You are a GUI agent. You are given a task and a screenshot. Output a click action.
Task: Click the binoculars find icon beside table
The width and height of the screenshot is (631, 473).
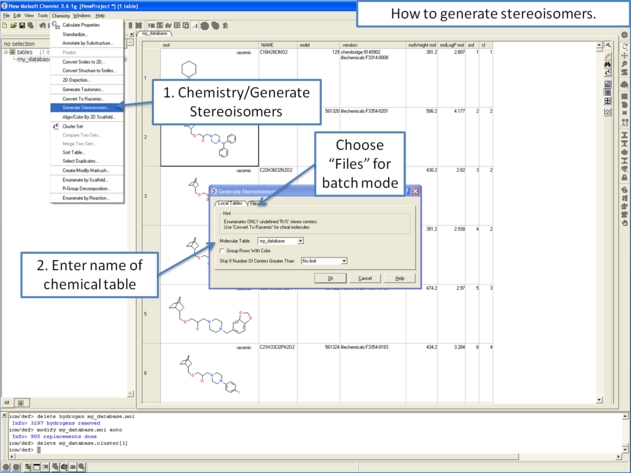click(x=609, y=64)
